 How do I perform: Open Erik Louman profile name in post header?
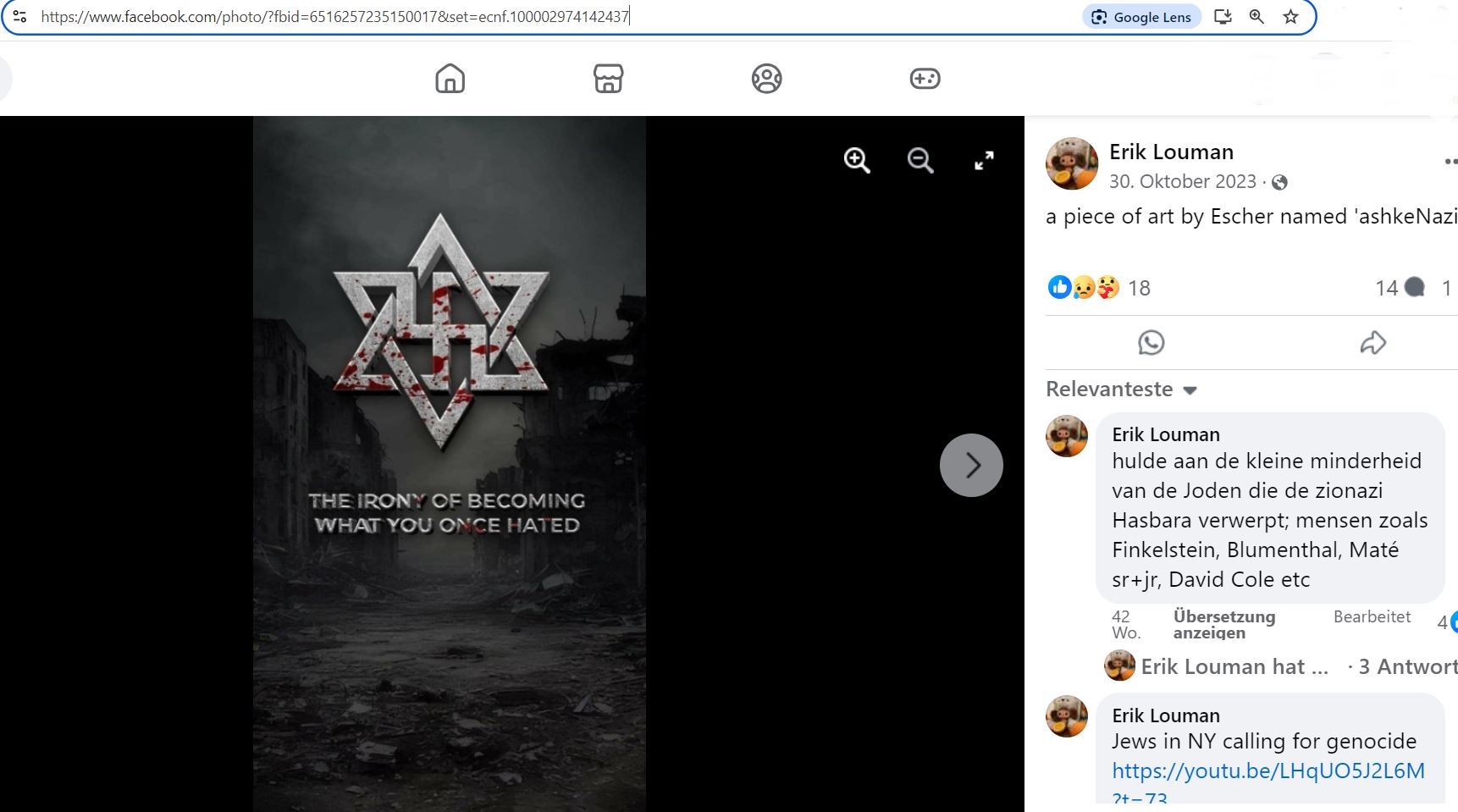[1171, 152]
